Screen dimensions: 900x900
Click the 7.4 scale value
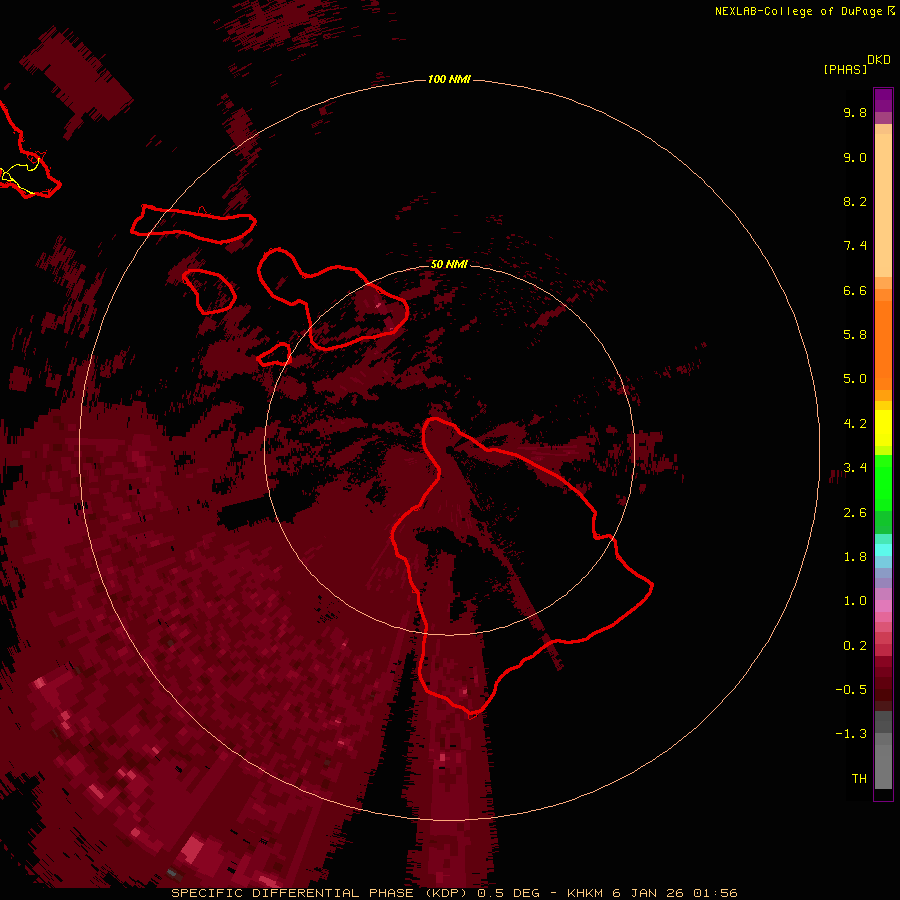pyautogui.click(x=855, y=246)
